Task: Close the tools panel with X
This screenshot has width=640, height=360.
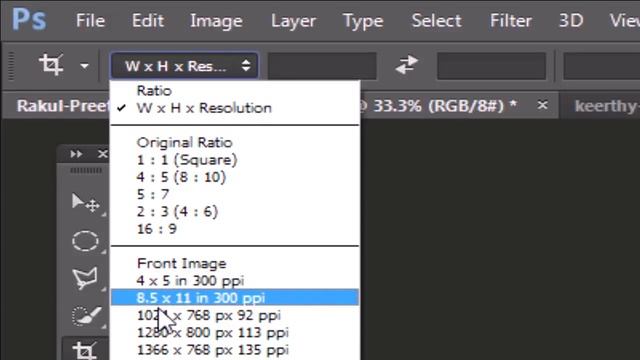Action: tap(103, 154)
